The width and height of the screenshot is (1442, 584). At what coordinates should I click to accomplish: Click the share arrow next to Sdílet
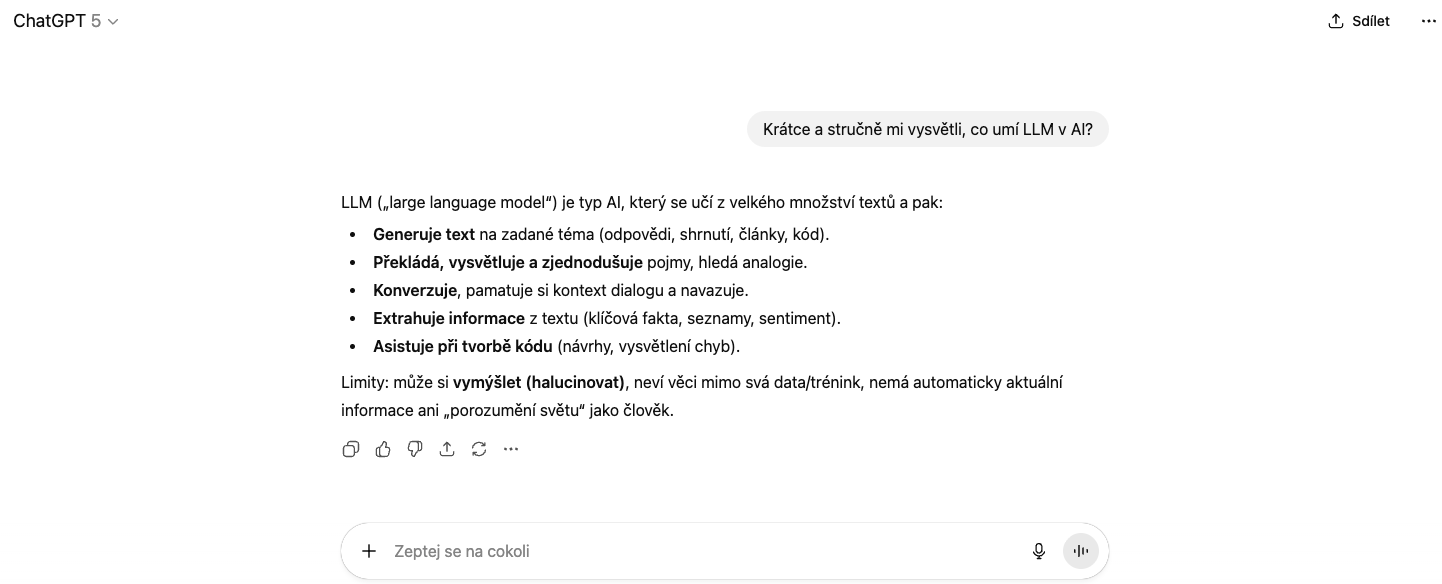1335,20
